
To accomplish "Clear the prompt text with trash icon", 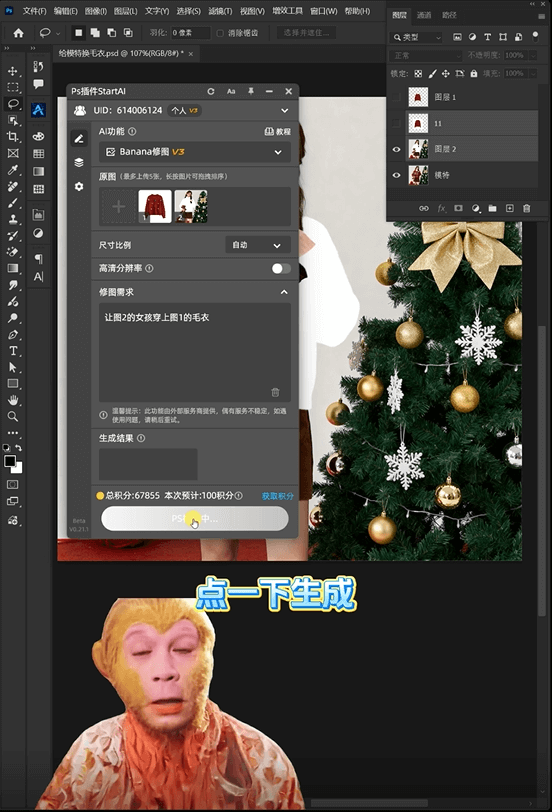I will 275,393.
